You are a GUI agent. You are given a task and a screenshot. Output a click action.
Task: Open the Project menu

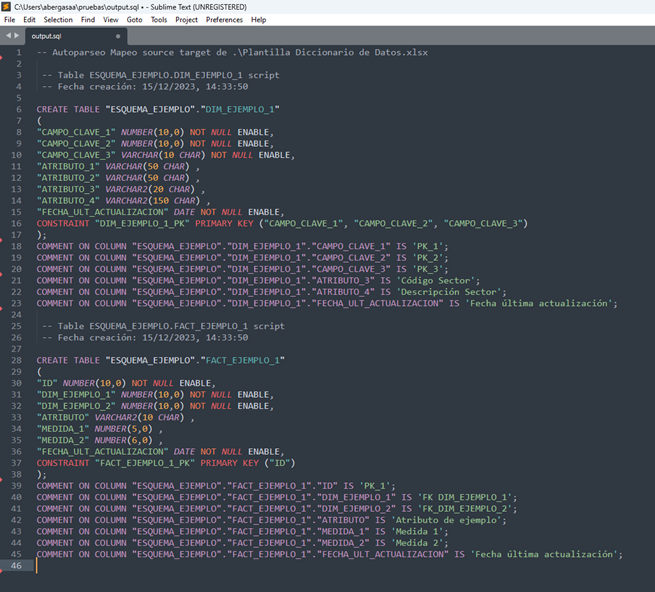[186, 20]
